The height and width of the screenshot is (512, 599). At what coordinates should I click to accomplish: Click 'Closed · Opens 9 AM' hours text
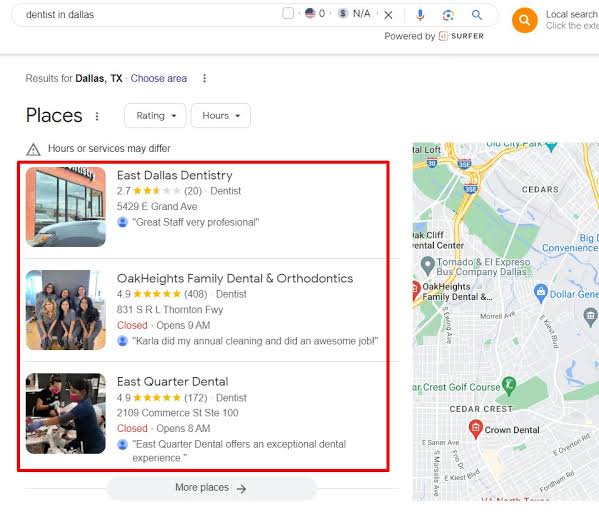164,325
